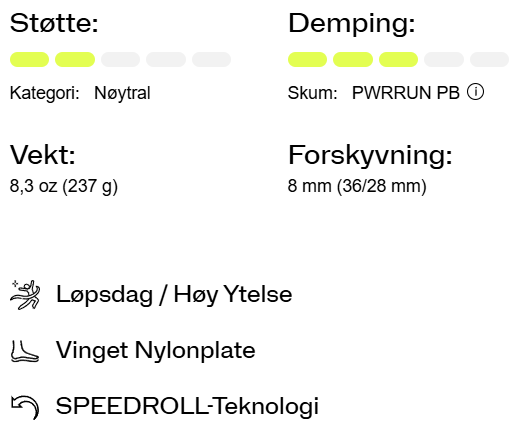Click the 8 mm (36/28 mm) offset value
The height and width of the screenshot is (438, 521).
click(x=357, y=186)
